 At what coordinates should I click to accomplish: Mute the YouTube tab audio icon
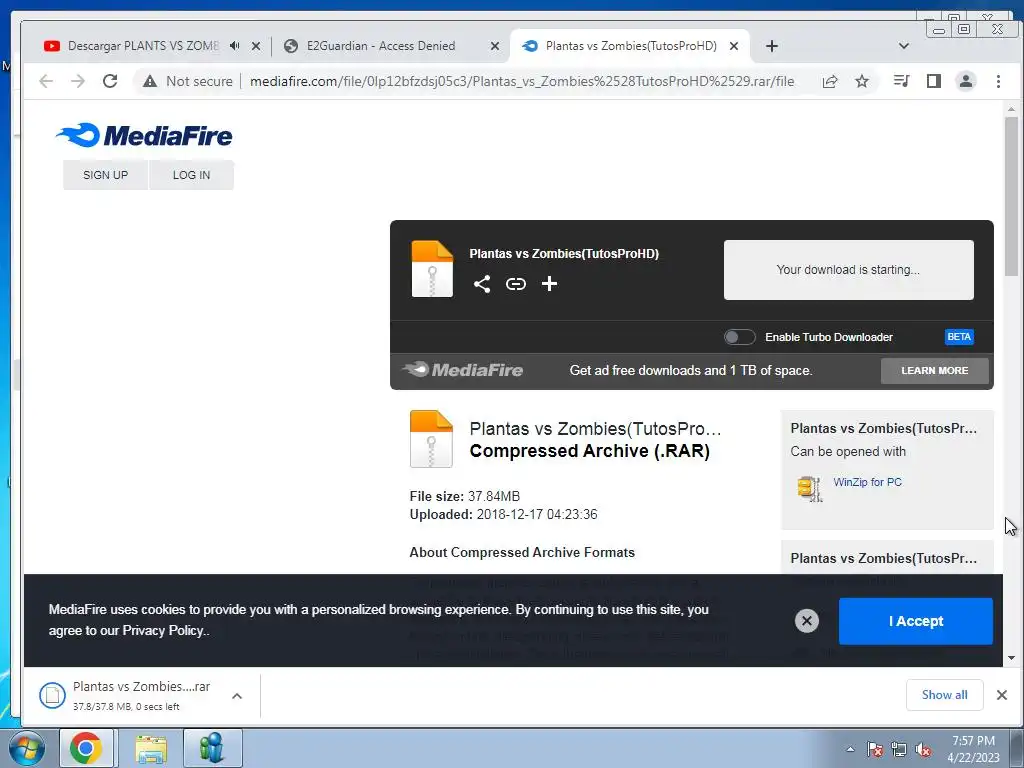coord(234,46)
